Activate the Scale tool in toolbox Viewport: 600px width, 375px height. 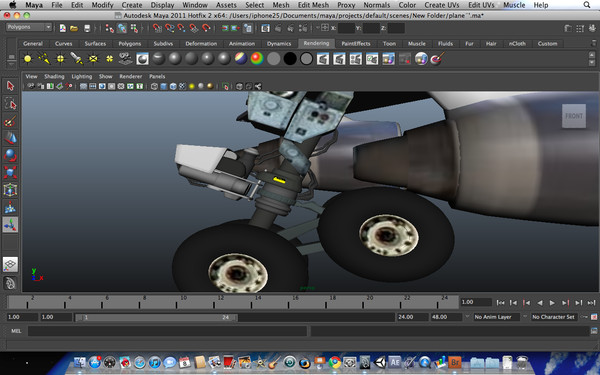click(10, 173)
